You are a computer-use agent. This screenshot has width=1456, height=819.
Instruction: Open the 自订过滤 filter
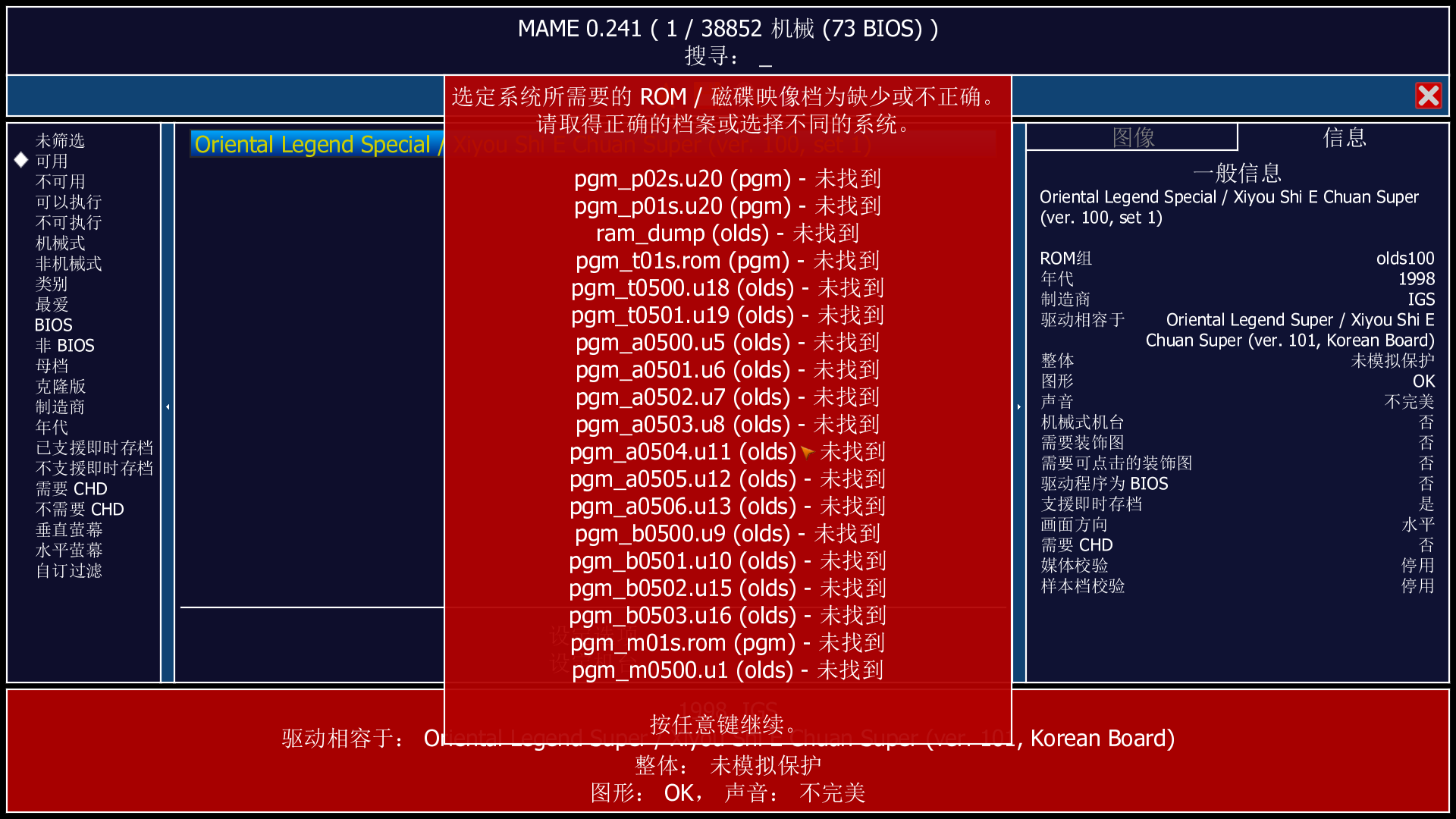[68, 570]
